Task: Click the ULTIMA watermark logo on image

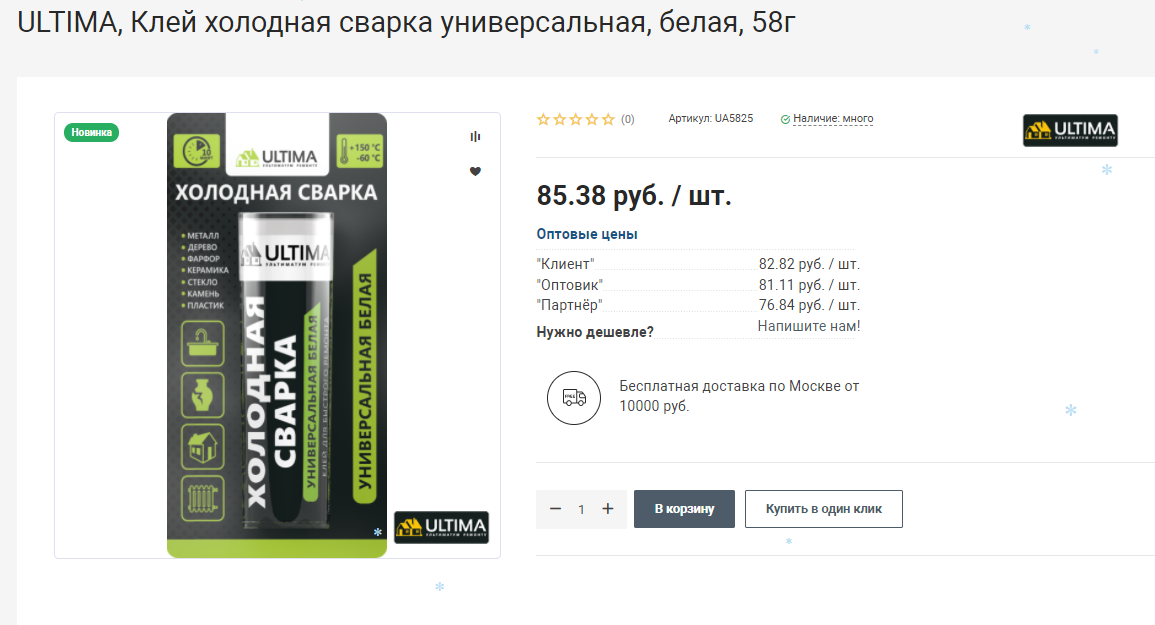Action: tap(441, 527)
